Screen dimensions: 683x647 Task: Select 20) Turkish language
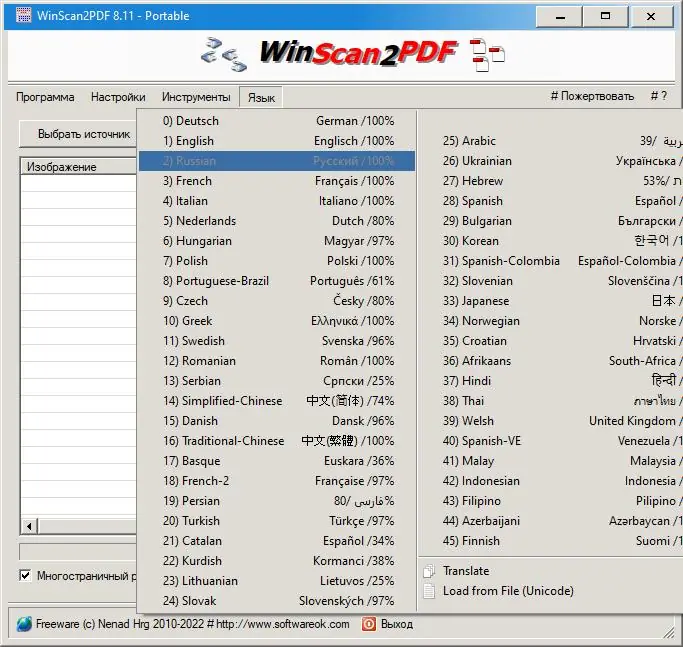tap(277, 521)
